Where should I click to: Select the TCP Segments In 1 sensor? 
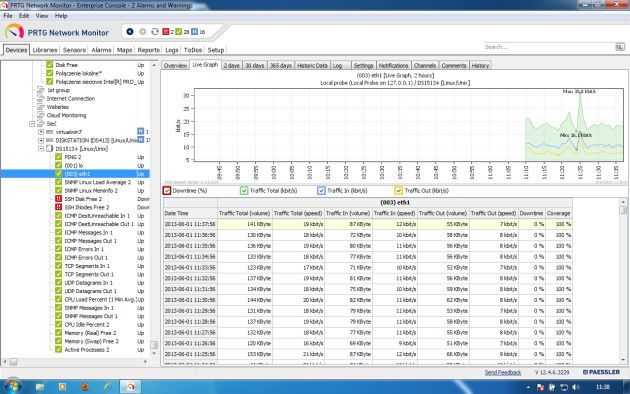pyautogui.click(x=87, y=266)
